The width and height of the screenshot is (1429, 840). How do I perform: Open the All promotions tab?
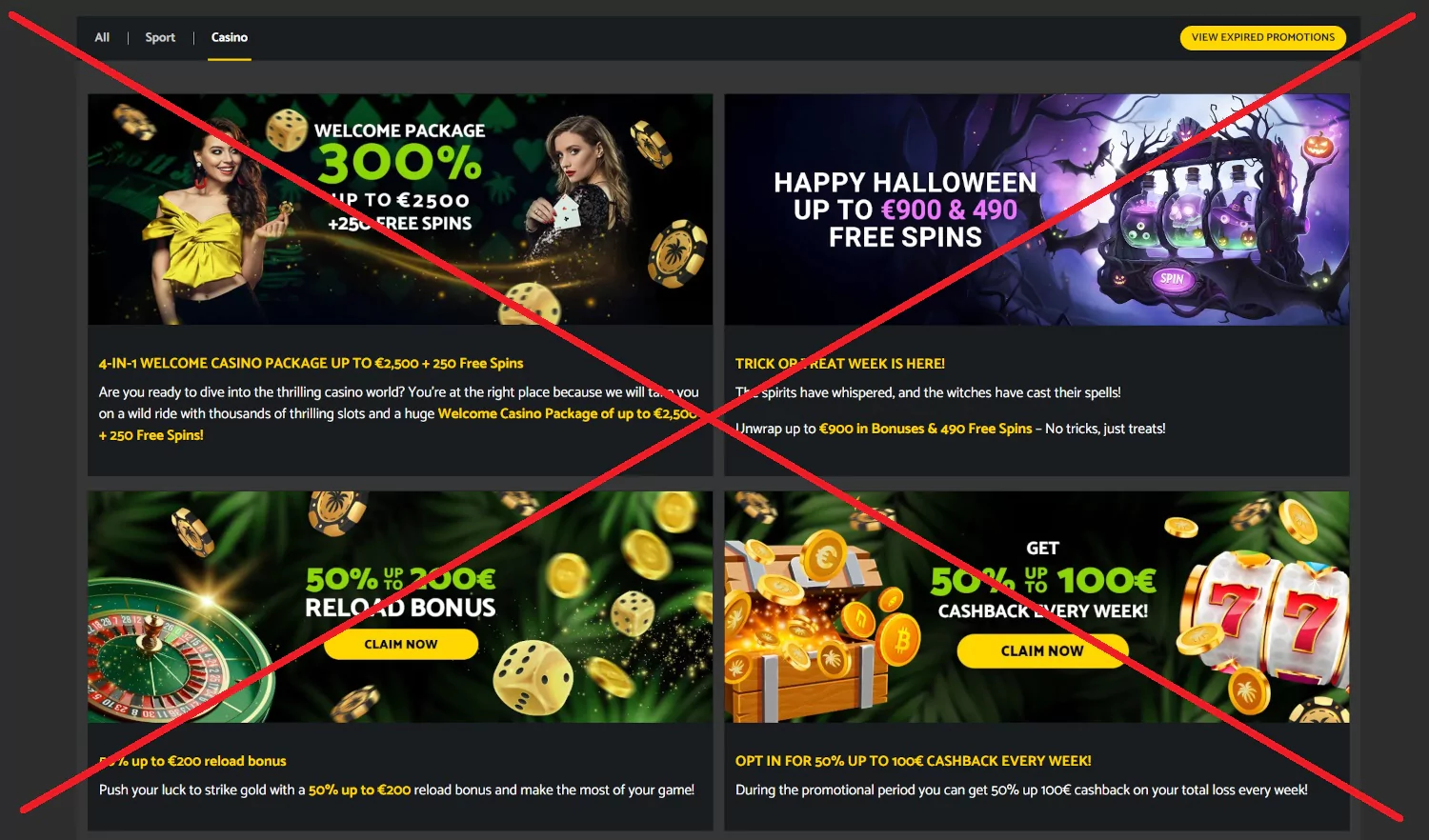(102, 37)
